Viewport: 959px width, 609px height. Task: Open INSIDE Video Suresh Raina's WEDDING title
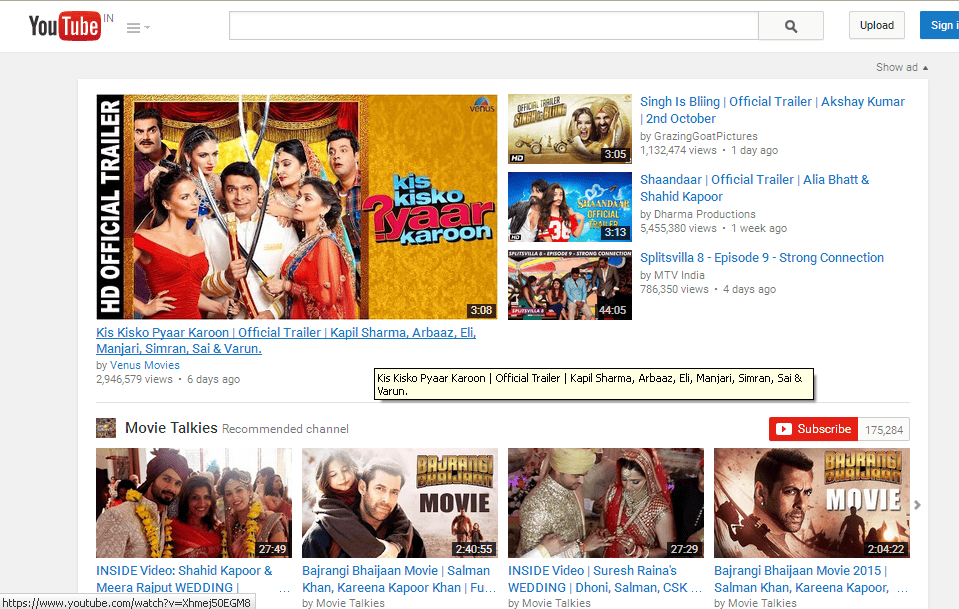pyautogui.click(x=604, y=579)
